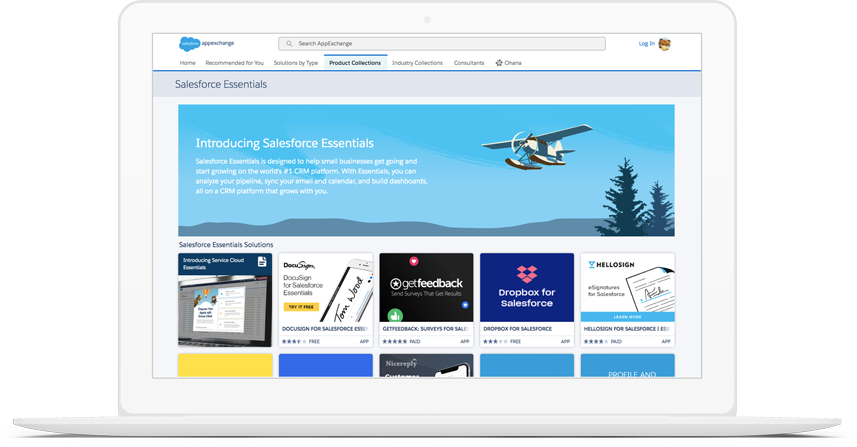The height and width of the screenshot is (447, 857).
Task: Click Learn More on HelloSign card
Action: (627, 317)
